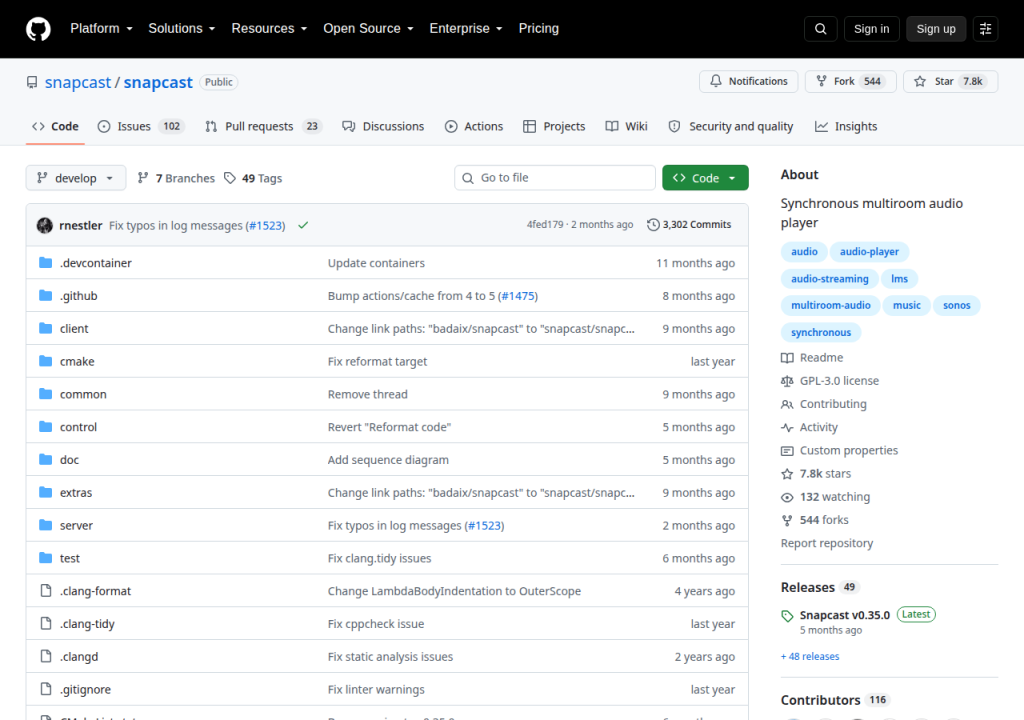This screenshot has width=1024, height=720.
Task: Click the tag icon beside Snapcast v0.35.0
Action: (787, 615)
